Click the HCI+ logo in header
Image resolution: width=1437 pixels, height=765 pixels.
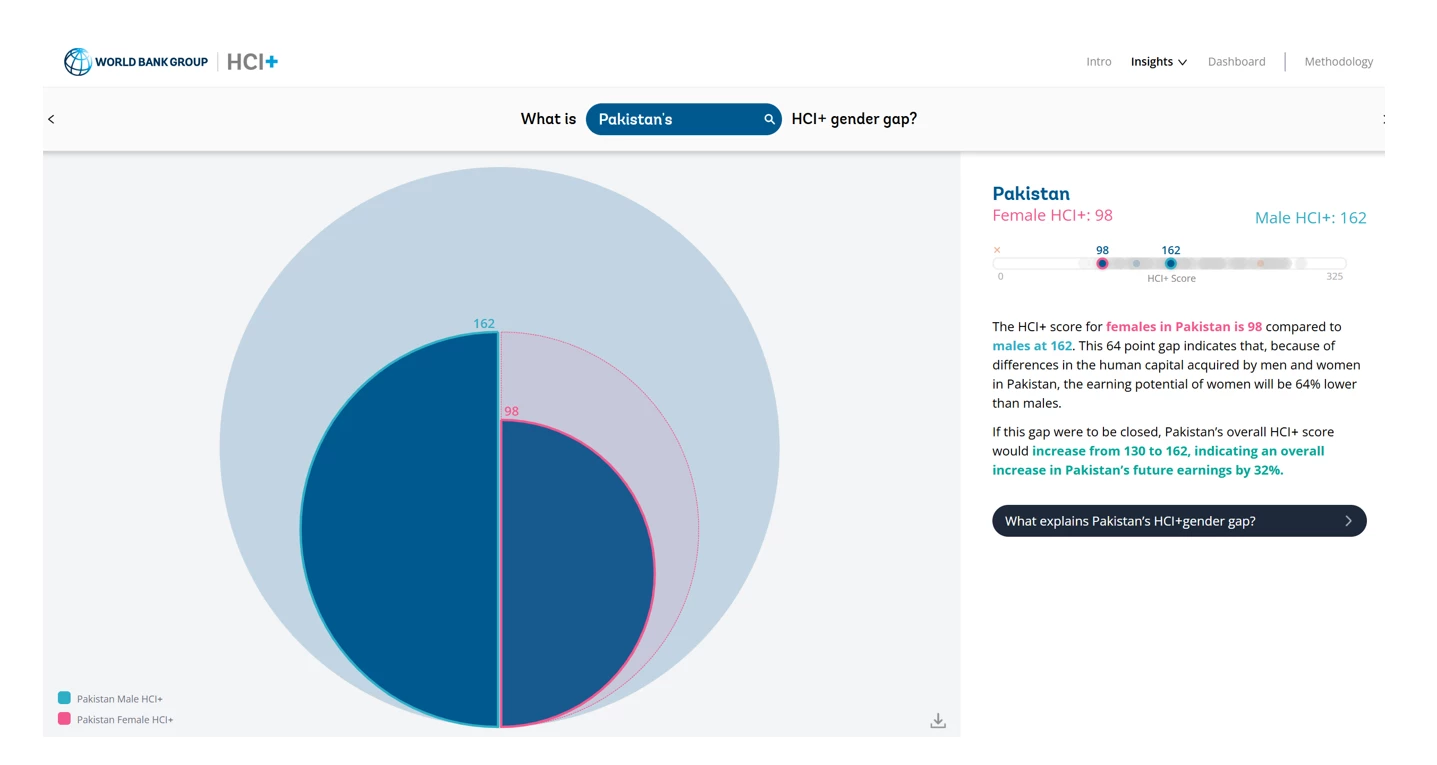coord(252,62)
